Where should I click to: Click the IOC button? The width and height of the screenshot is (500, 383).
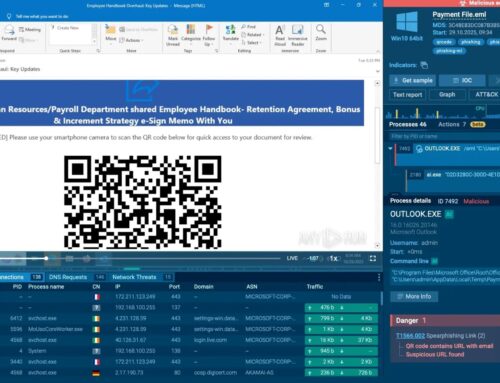[462, 80]
